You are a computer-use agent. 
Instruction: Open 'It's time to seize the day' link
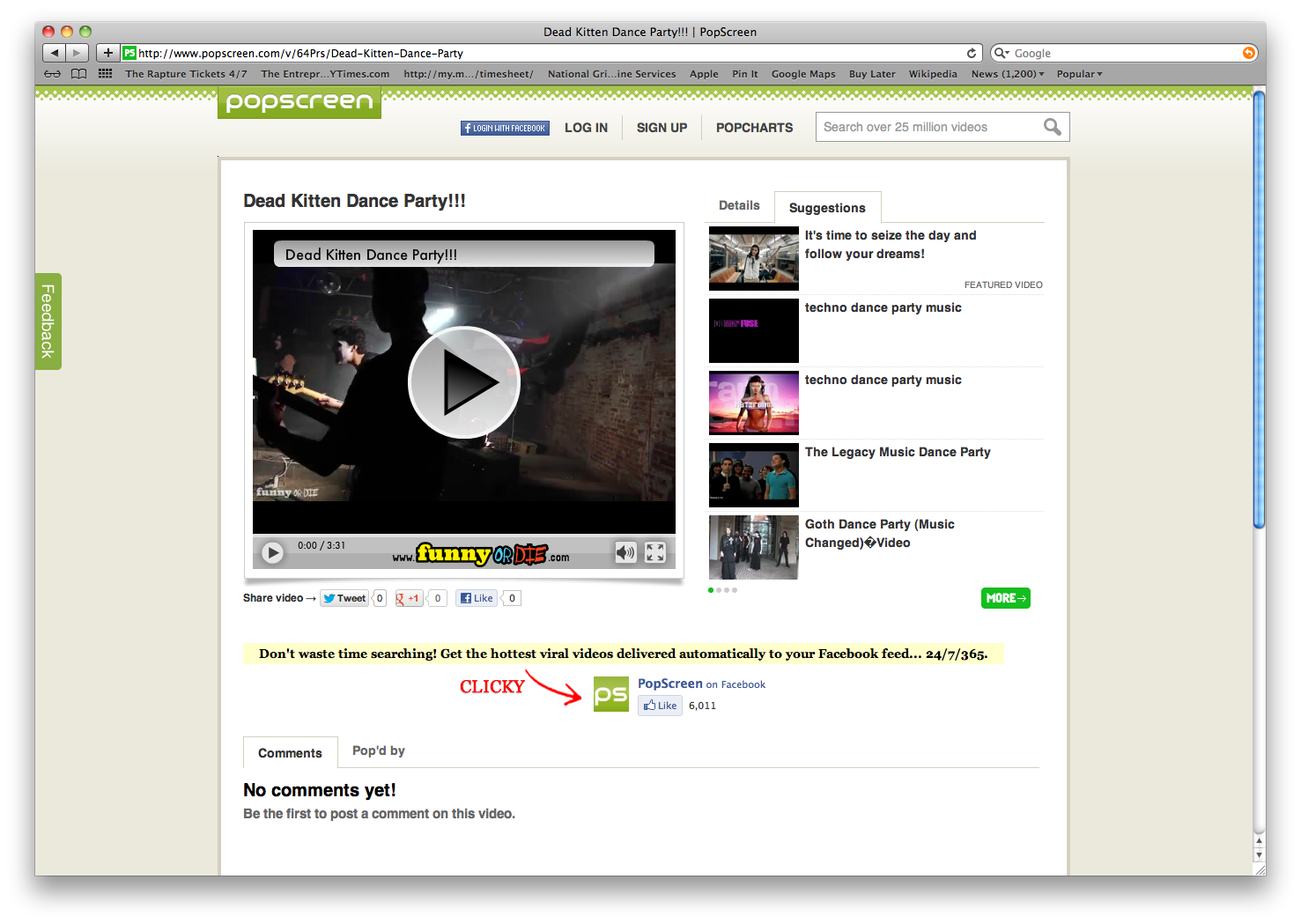[891, 245]
